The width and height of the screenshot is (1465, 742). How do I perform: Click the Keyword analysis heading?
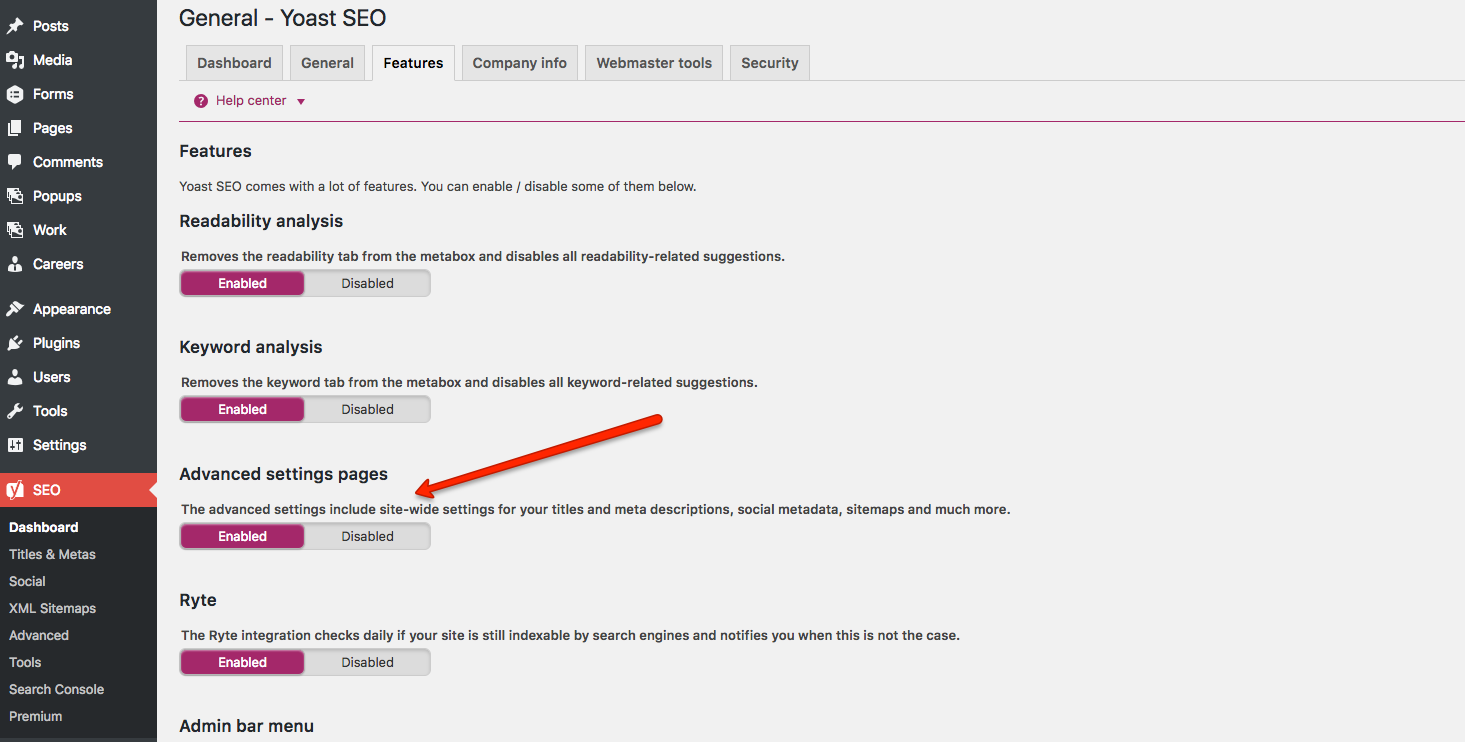(251, 347)
